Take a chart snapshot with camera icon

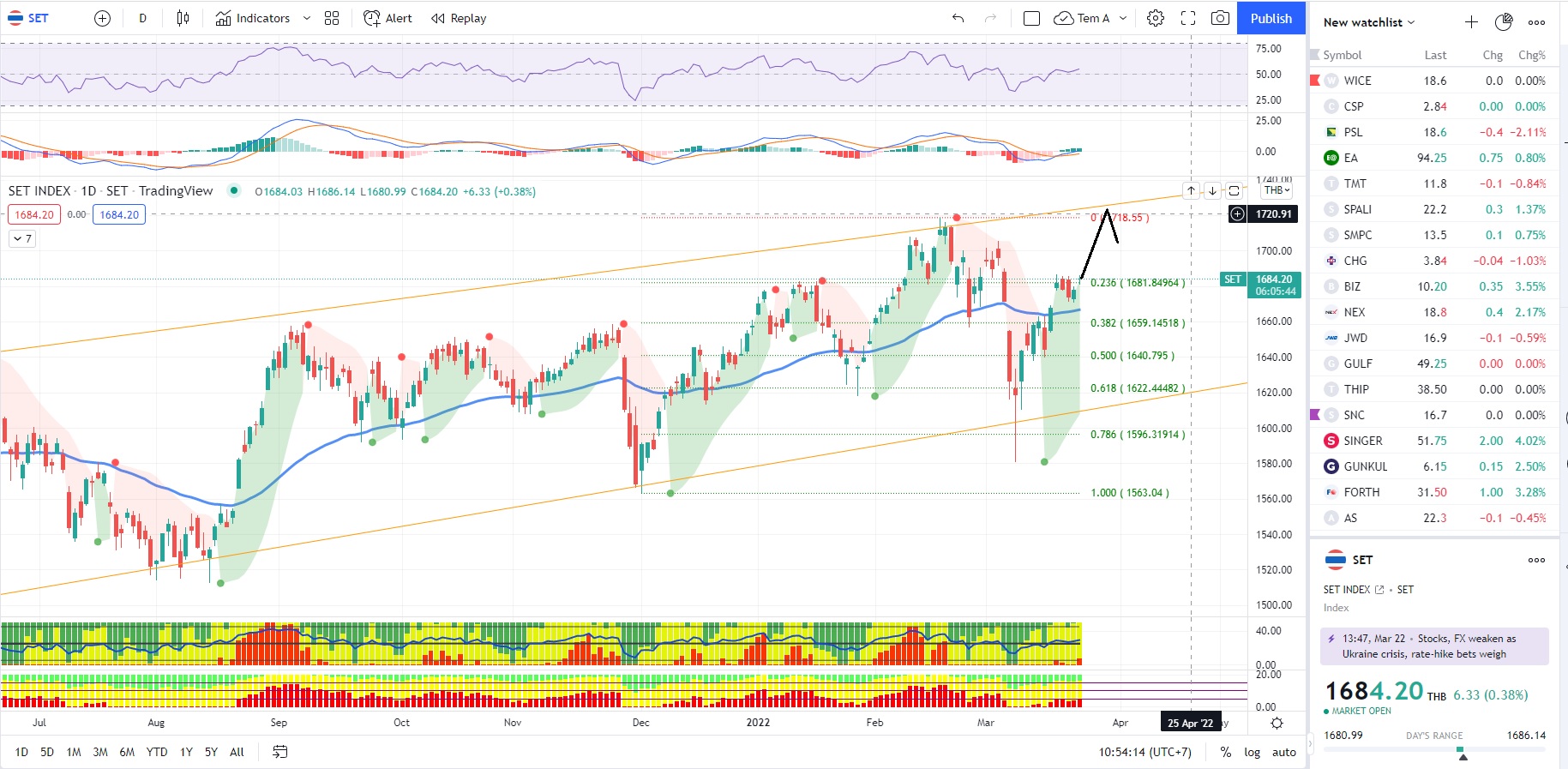[x=1220, y=18]
